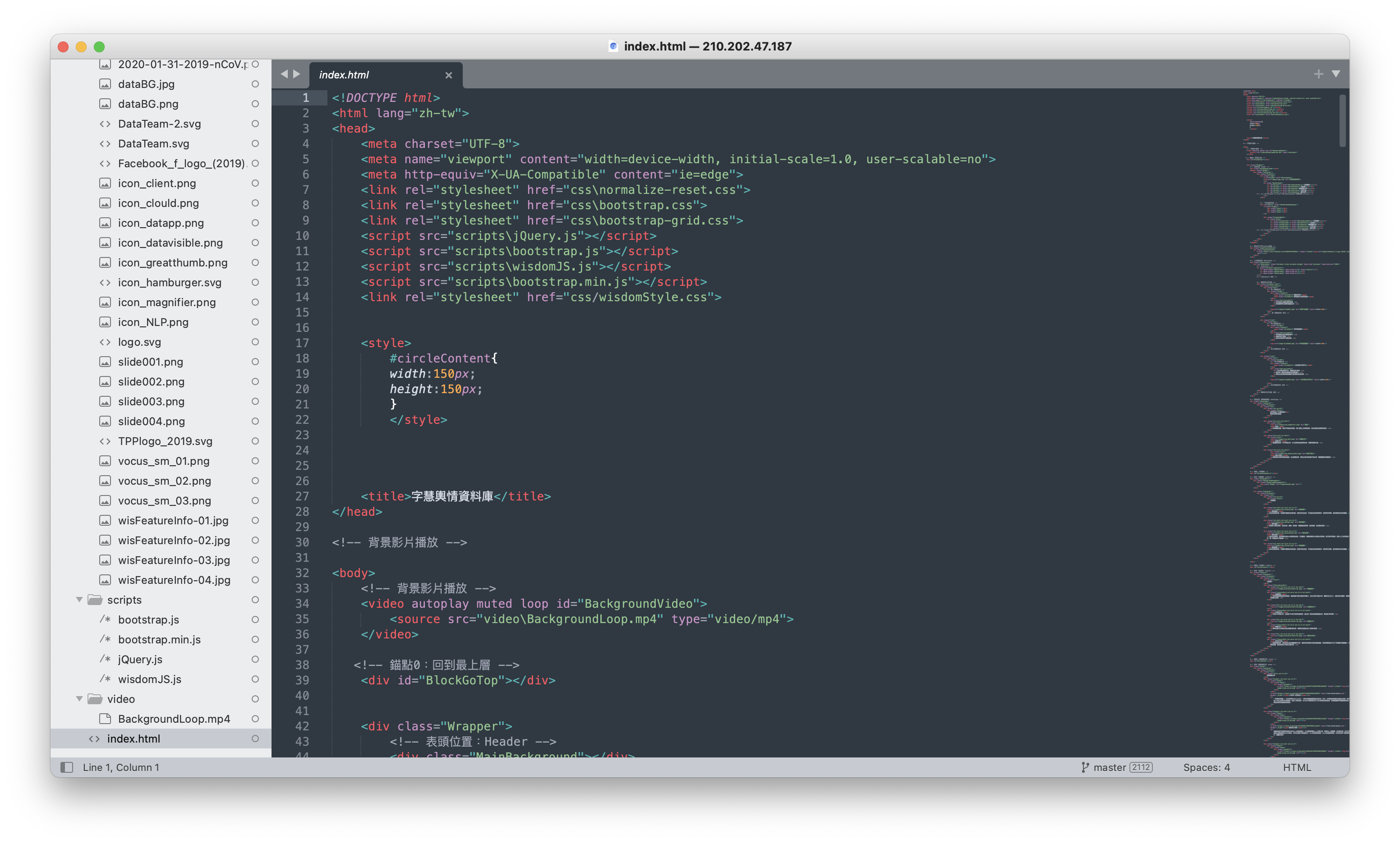The width and height of the screenshot is (1400, 844).
Task: Click the video folder icon
Action: [x=95, y=699]
